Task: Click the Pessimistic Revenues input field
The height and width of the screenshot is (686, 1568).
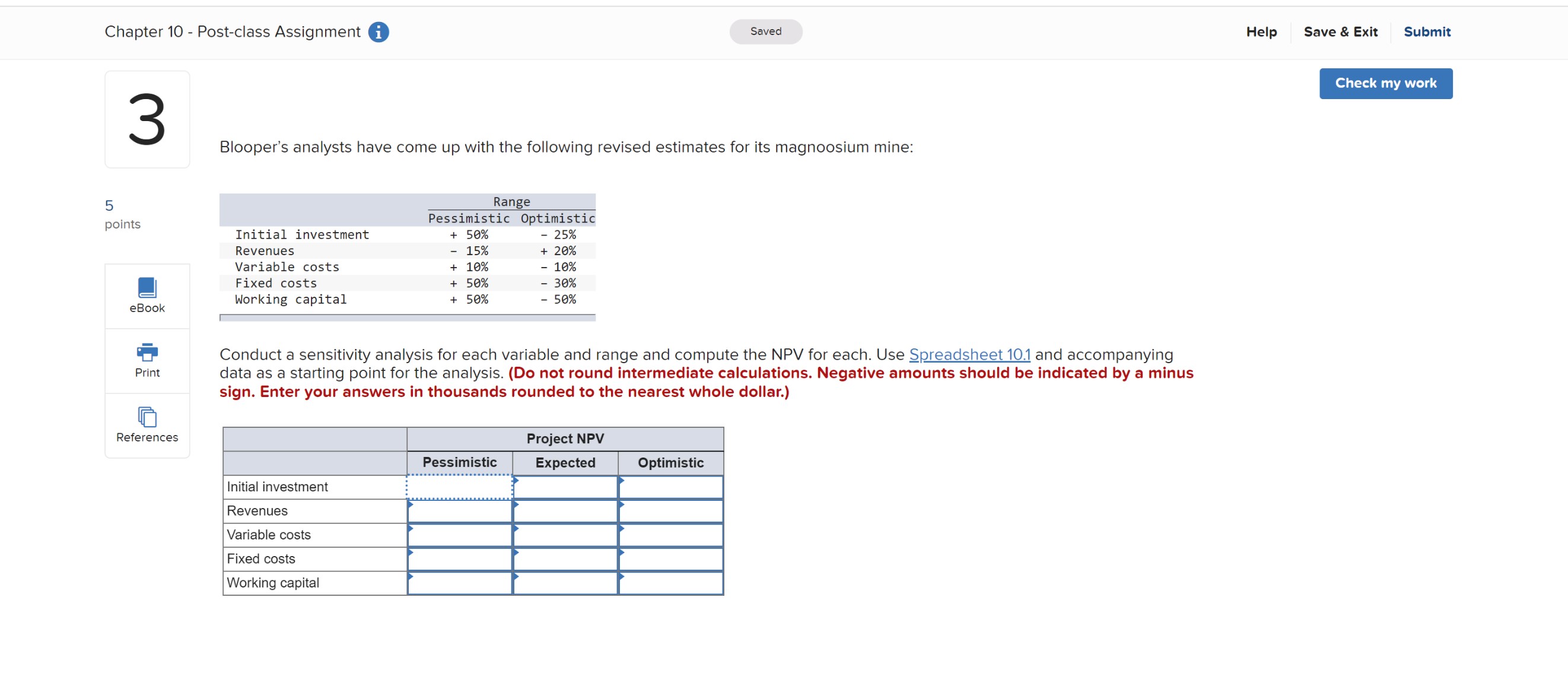Action: (x=460, y=512)
